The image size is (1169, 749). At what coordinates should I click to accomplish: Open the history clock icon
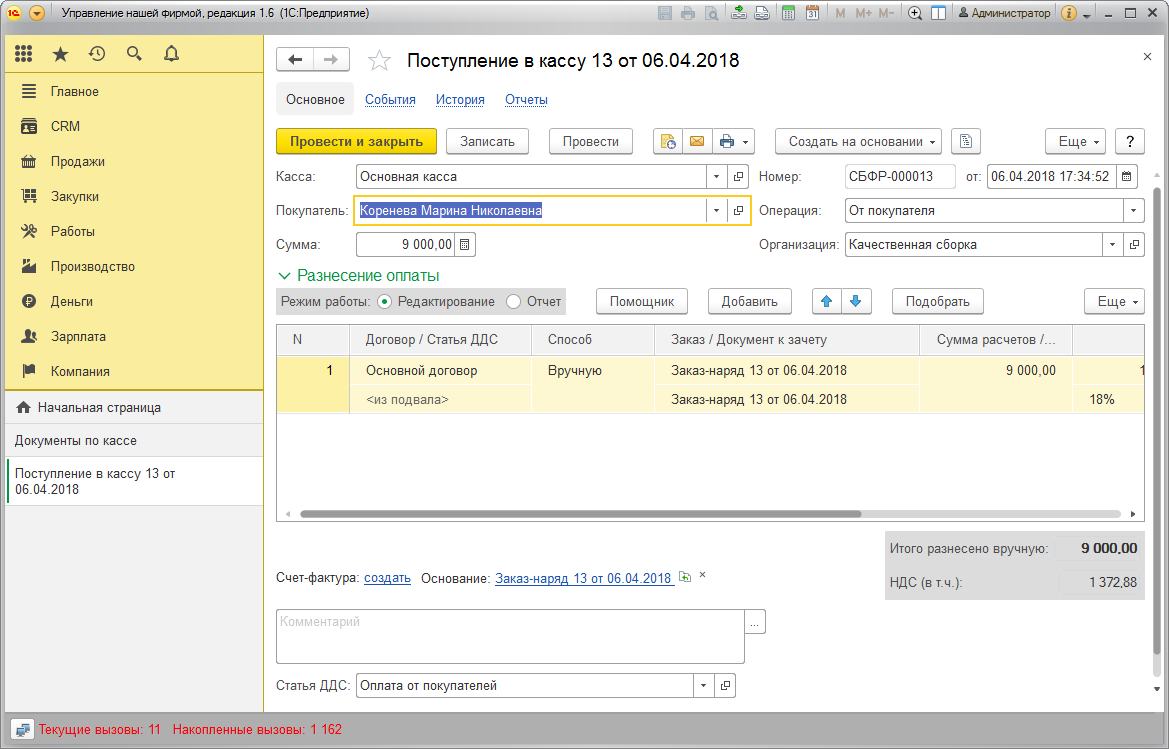click(97, 54)
